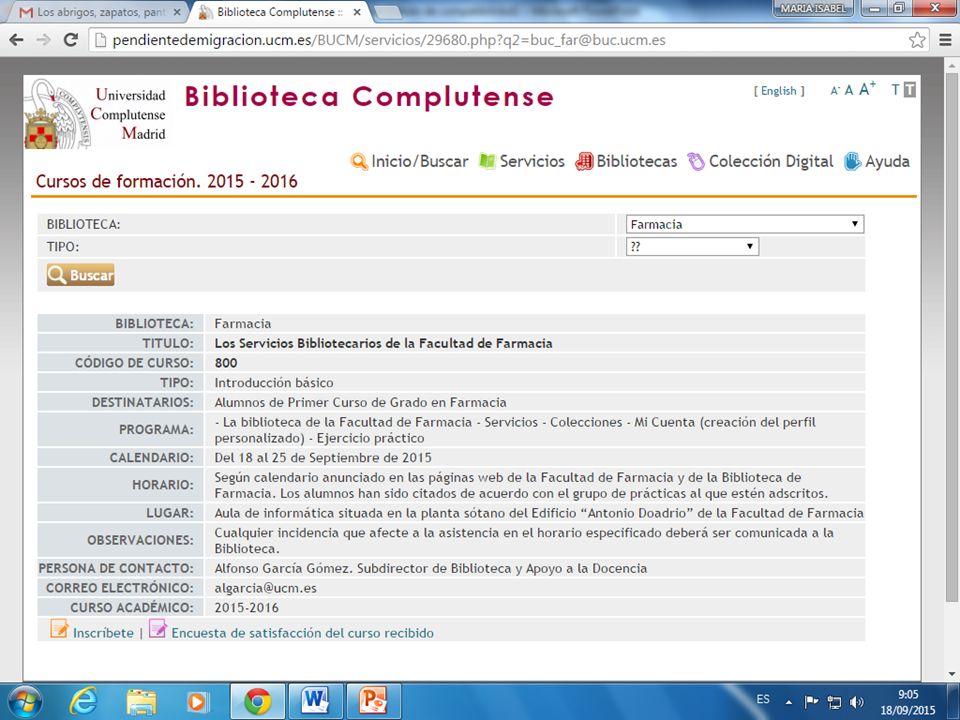Reload the current page in Chrome
Screen dimensions: 960x720
(71, 40)
